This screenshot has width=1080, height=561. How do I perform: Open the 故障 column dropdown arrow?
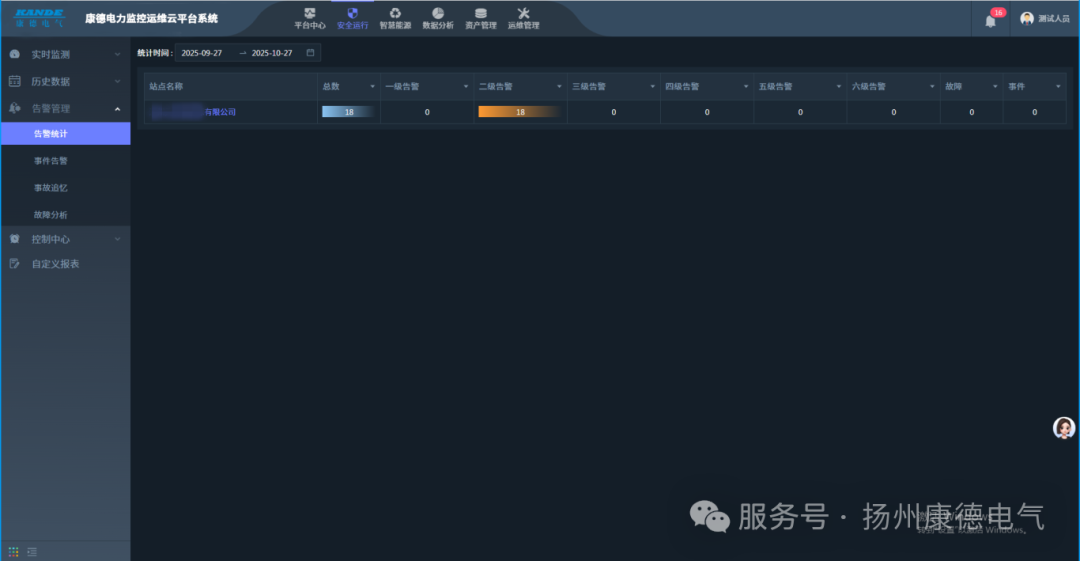click(x=995, y=87)
